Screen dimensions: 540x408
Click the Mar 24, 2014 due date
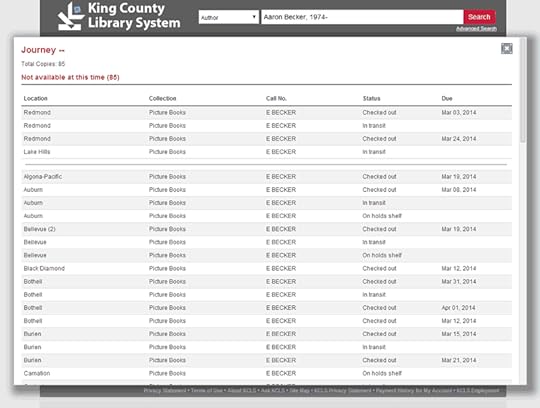coord(459,139)
